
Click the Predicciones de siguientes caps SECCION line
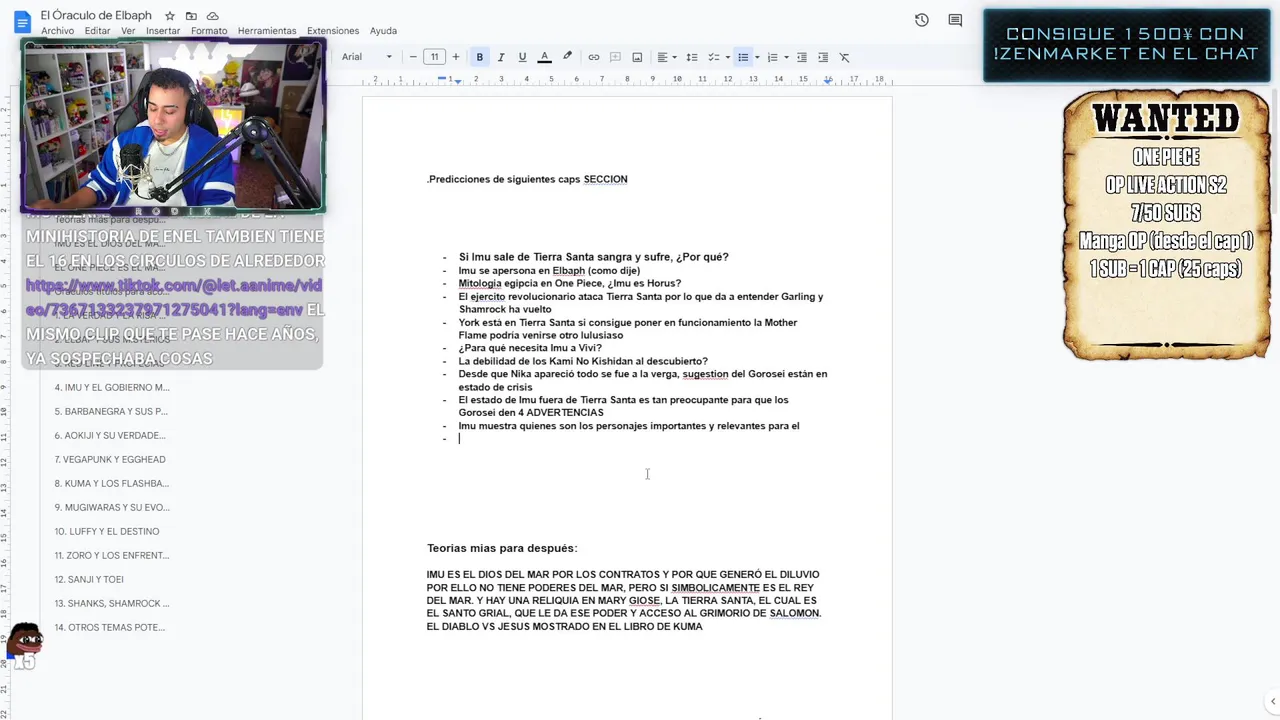click(527, 179)
